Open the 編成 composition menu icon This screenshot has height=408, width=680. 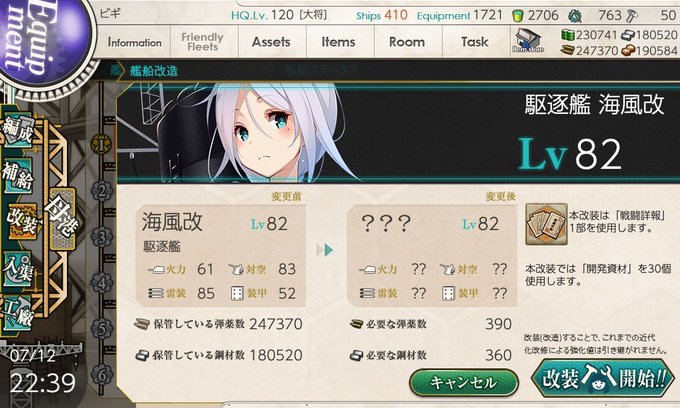click(x=17, y=130)
